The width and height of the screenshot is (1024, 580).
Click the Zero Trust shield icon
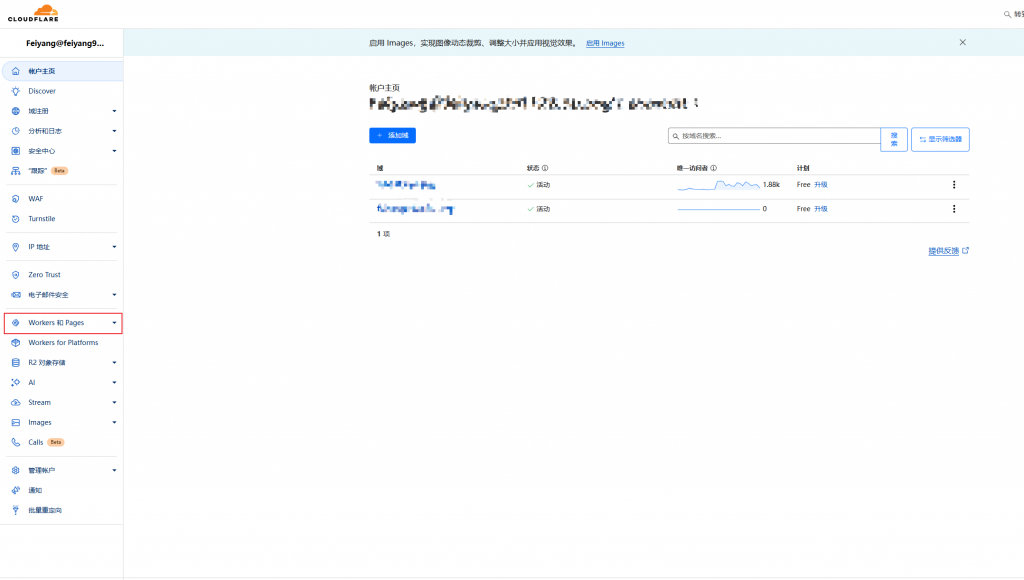[16, 275]
